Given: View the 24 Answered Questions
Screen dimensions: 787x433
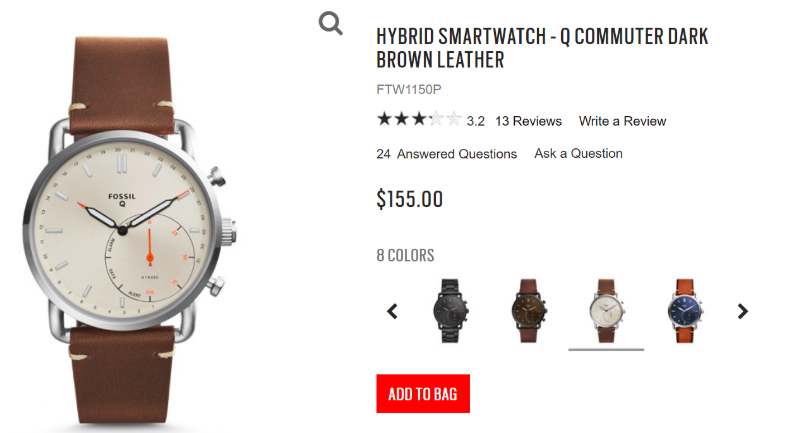Looking at the screenshot, I should pos(447,154).
